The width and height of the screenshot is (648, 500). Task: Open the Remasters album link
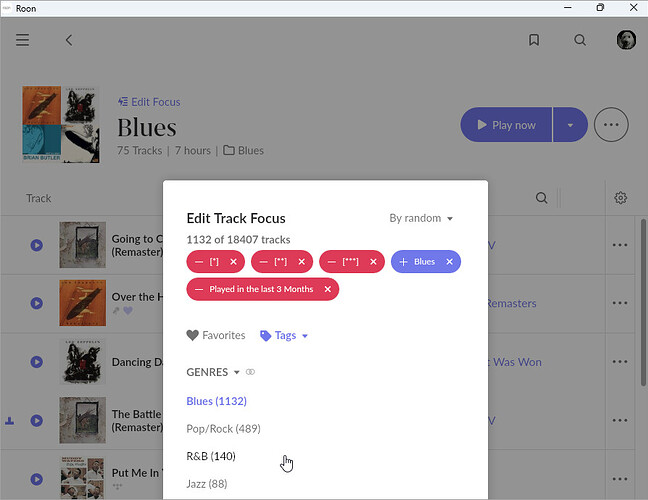[x=512, y=304]
